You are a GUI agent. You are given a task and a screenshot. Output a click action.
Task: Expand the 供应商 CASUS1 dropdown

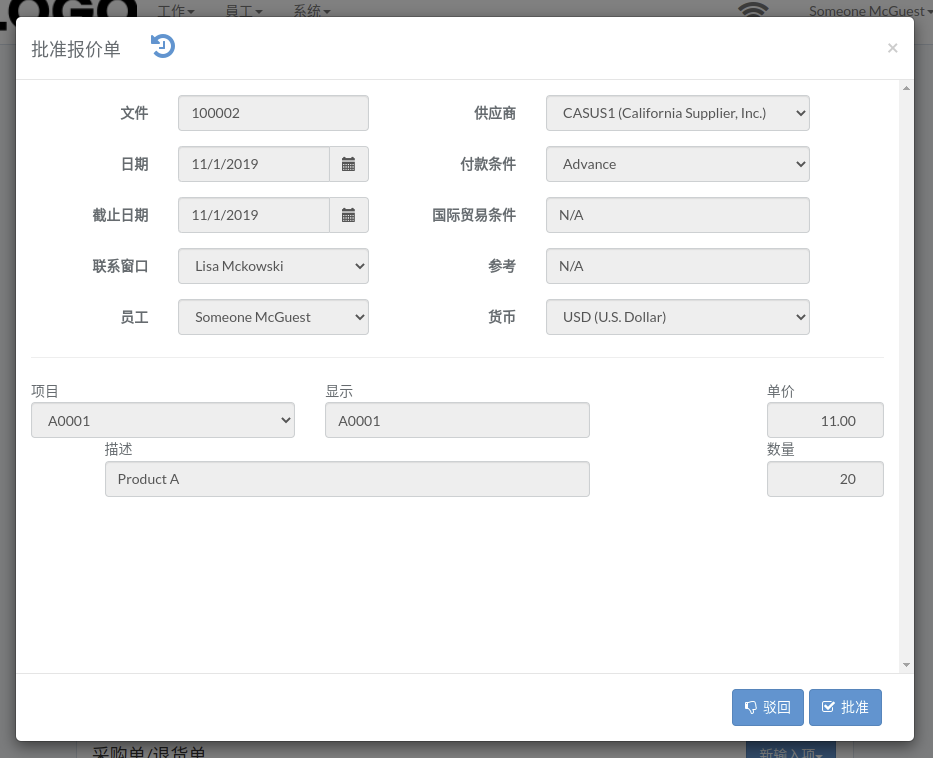tap(678, 113)
